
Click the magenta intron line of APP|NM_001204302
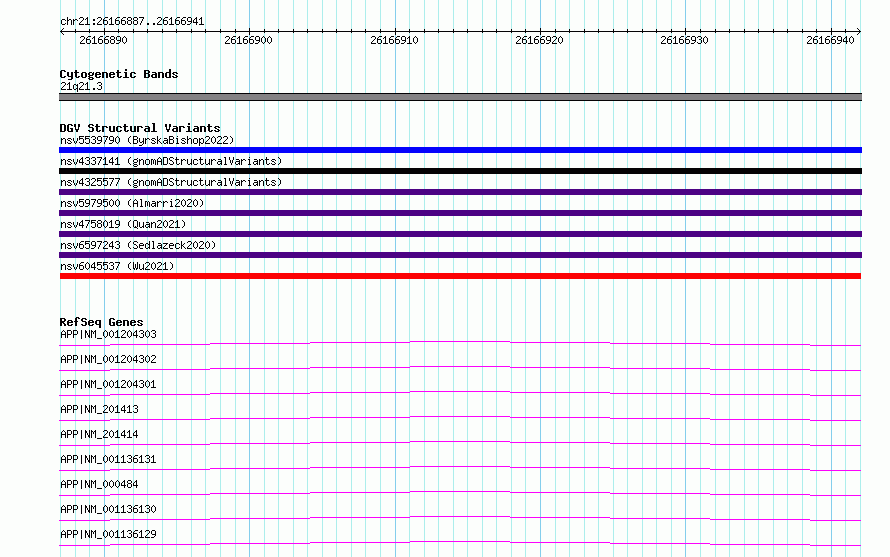(460, 368)
